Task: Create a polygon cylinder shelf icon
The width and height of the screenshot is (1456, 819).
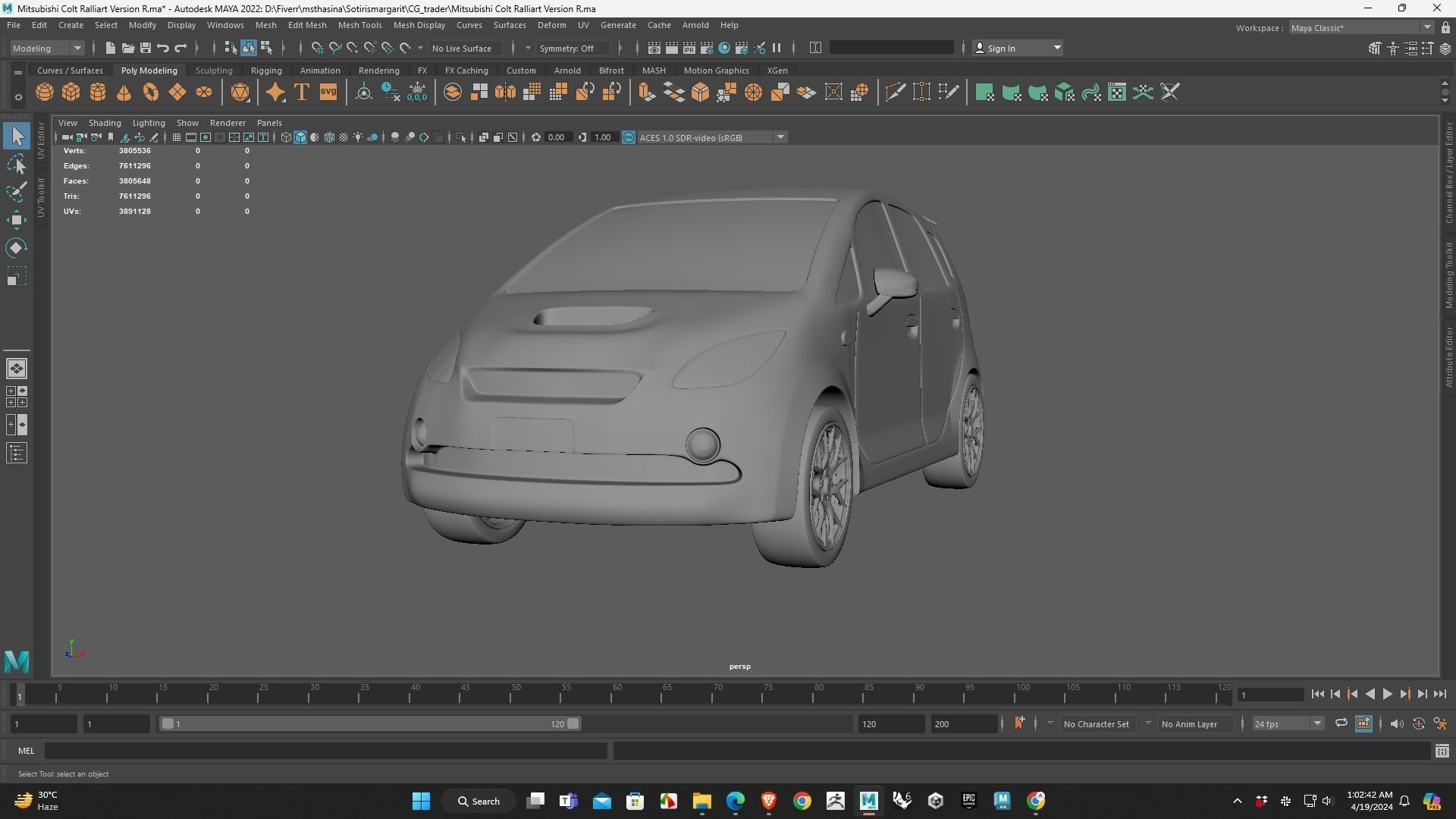Action: point(98,93)
